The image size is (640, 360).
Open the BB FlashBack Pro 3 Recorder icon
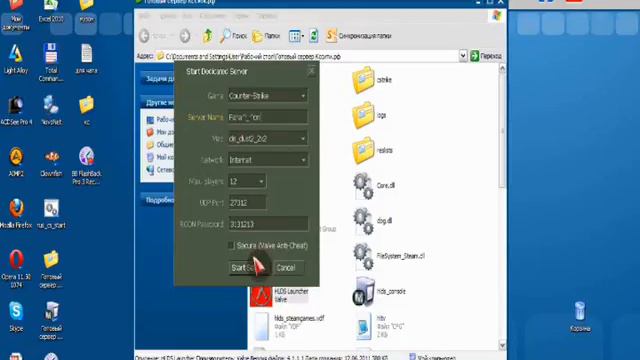click(x=86, y=166)
